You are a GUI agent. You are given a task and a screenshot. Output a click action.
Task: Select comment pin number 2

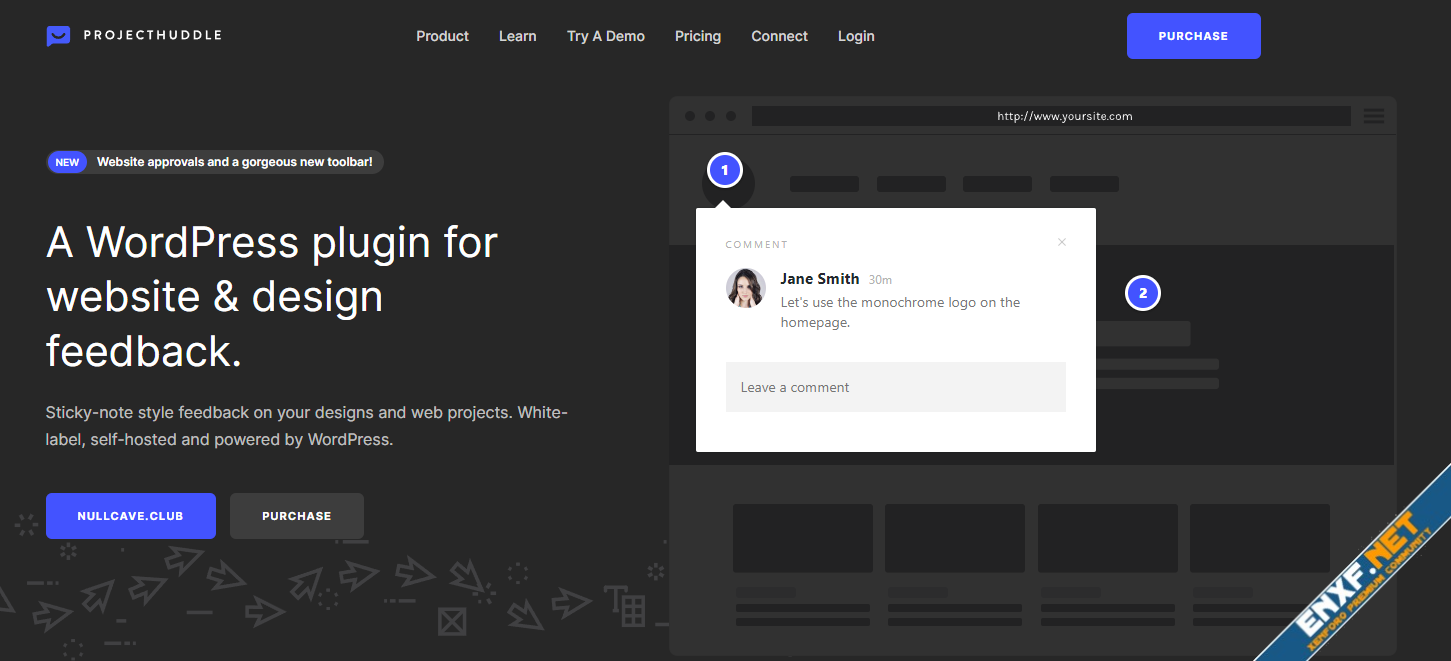1143,293
